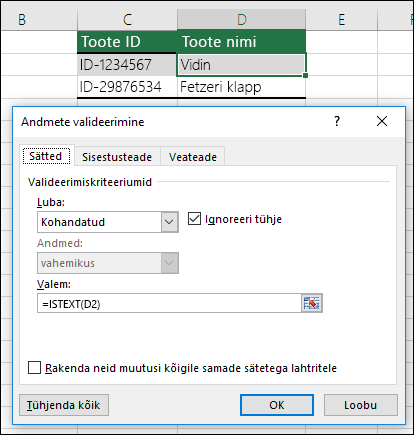
Task: Open the Luba dropdown showing Kohandatud
Action: [108, 222]
